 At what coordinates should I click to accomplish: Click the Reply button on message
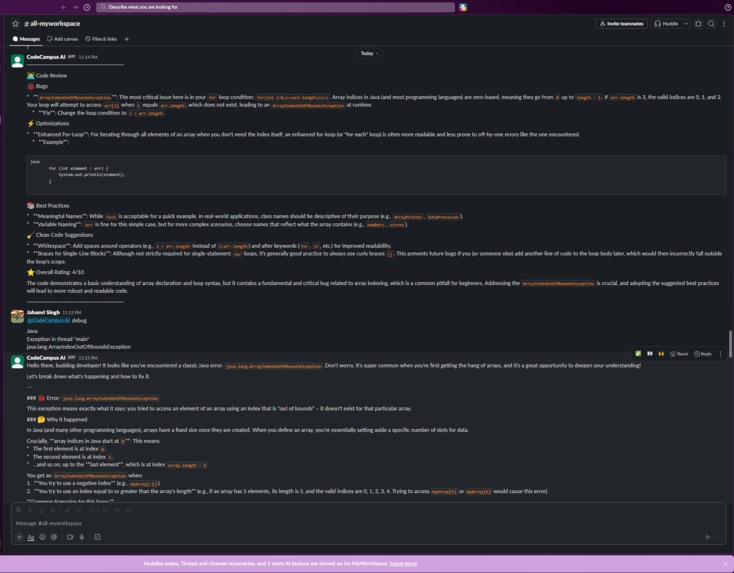coord(703,353)
